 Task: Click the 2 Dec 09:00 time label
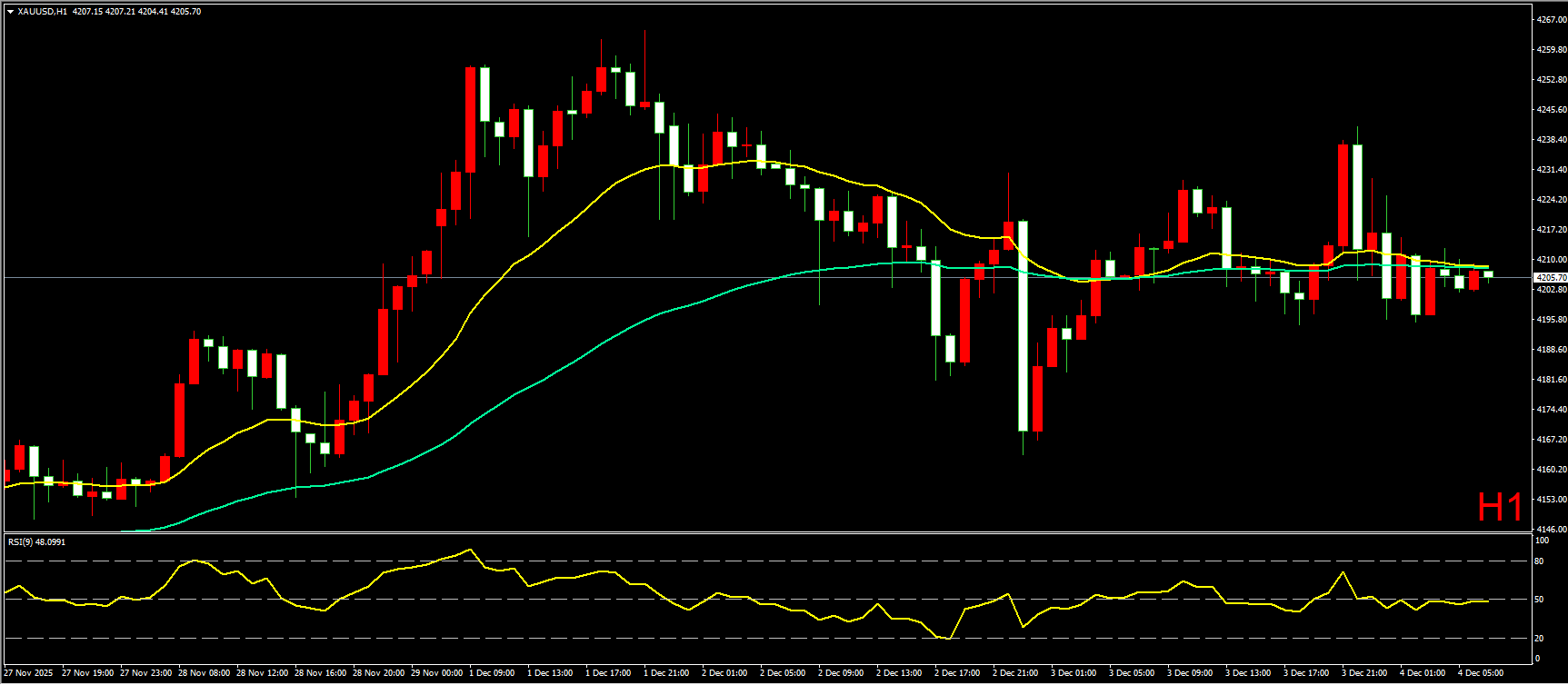click(841, 673)
